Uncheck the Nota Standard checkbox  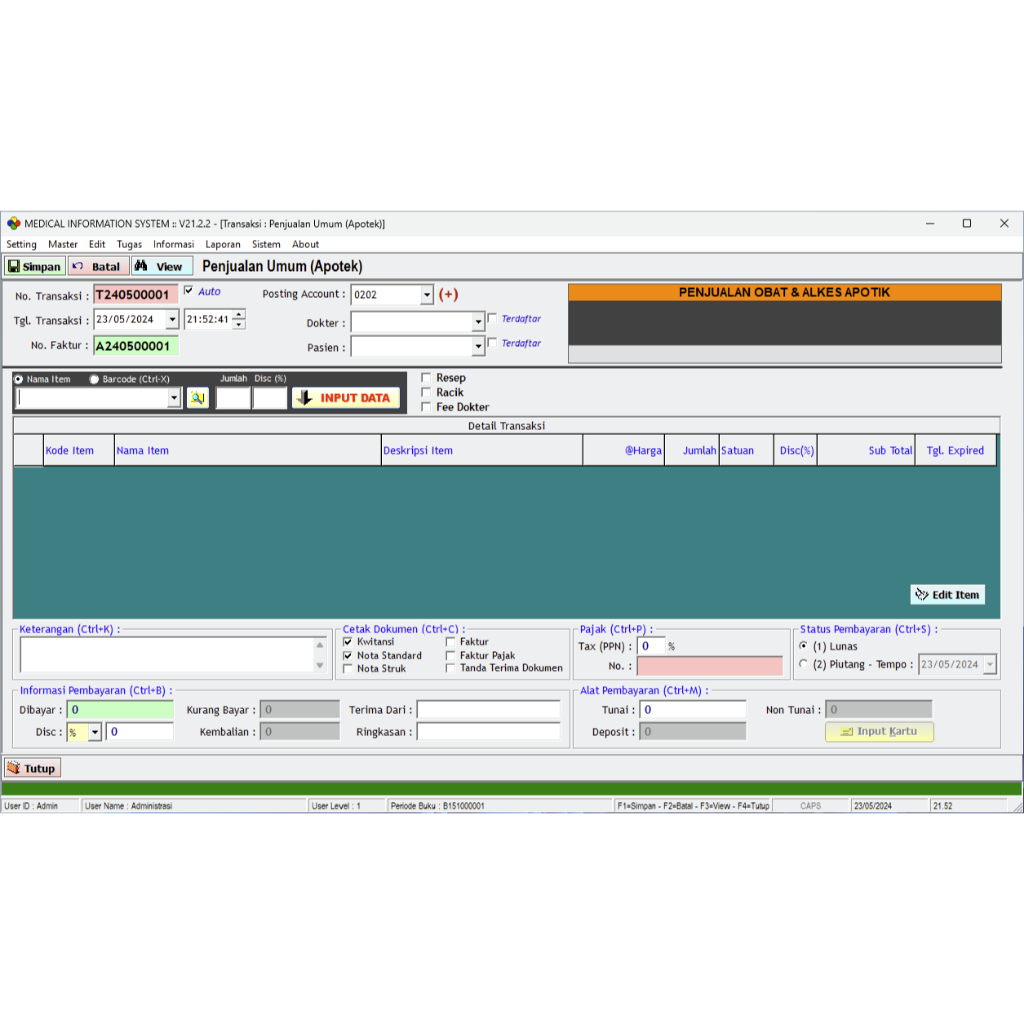347,655
